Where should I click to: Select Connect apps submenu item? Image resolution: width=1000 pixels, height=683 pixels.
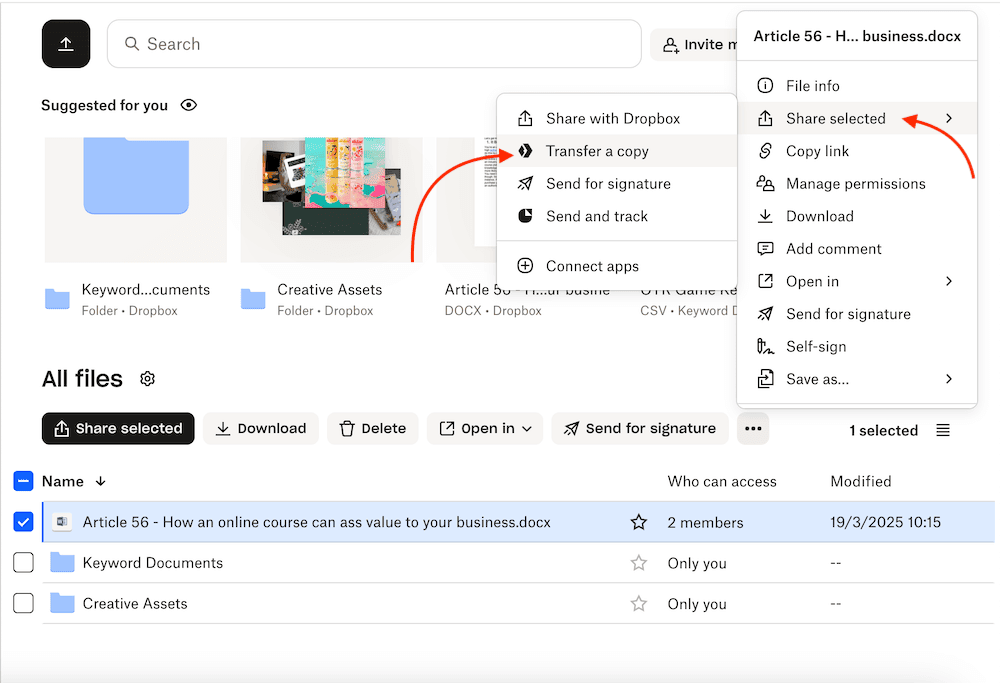(617, 266)
